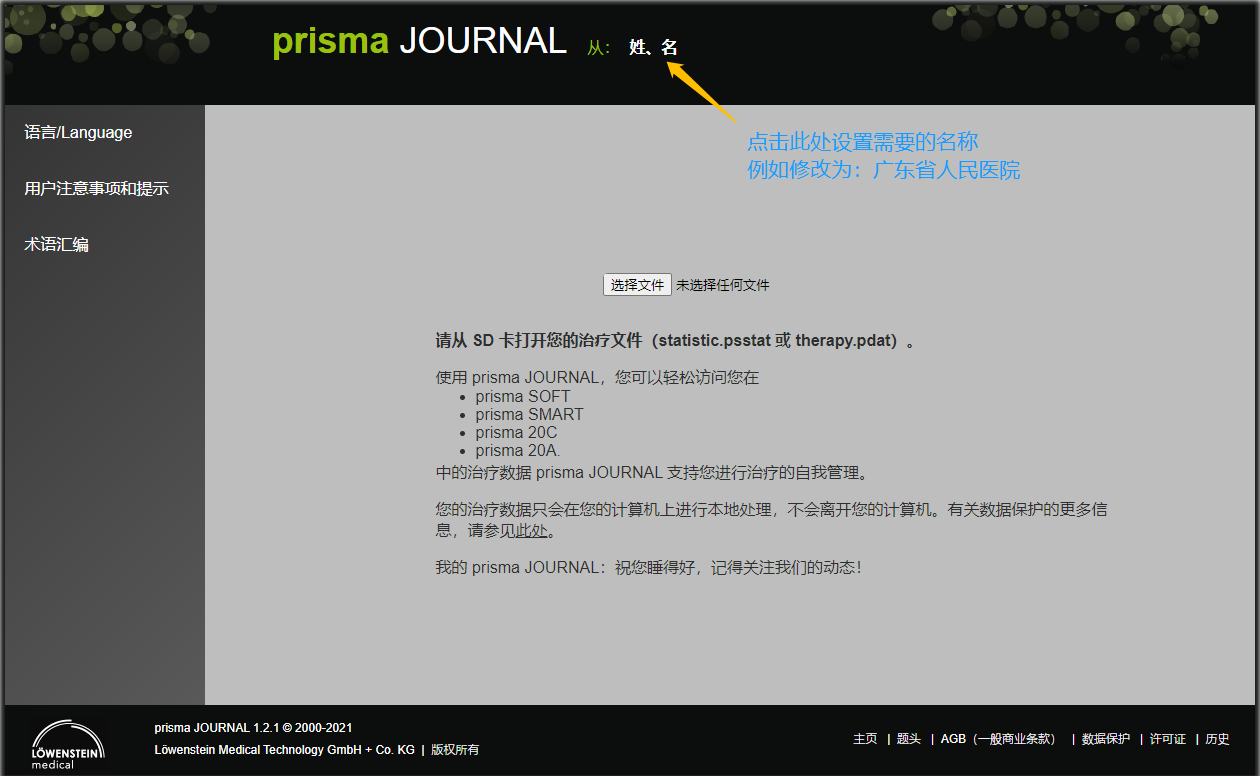Screen dimensions: 1260x776
Task: Open 用户注意事项和提示 in the sidebar
Action: [x=96, y=189]
